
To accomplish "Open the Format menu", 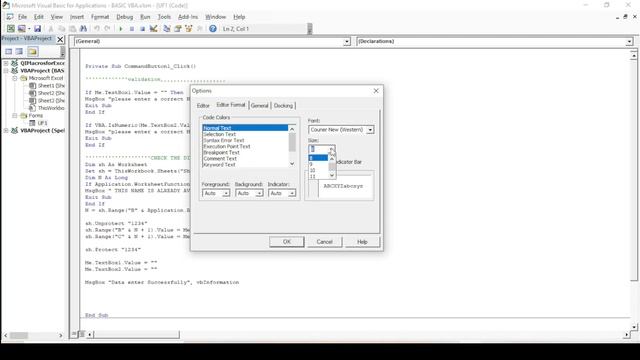I will [x=100, y=17].
